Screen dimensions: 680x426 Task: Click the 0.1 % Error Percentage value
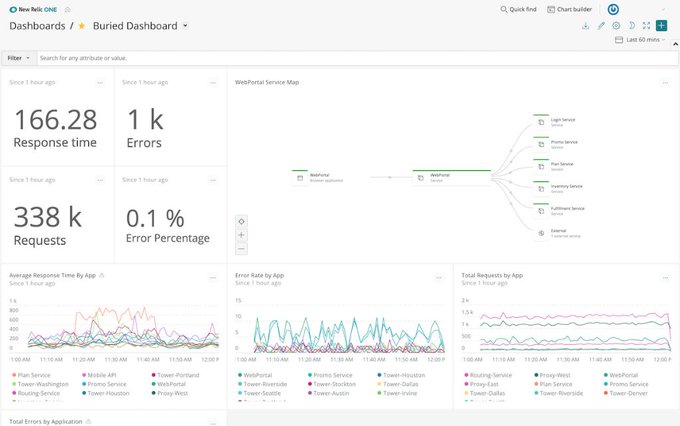point(155,218)
